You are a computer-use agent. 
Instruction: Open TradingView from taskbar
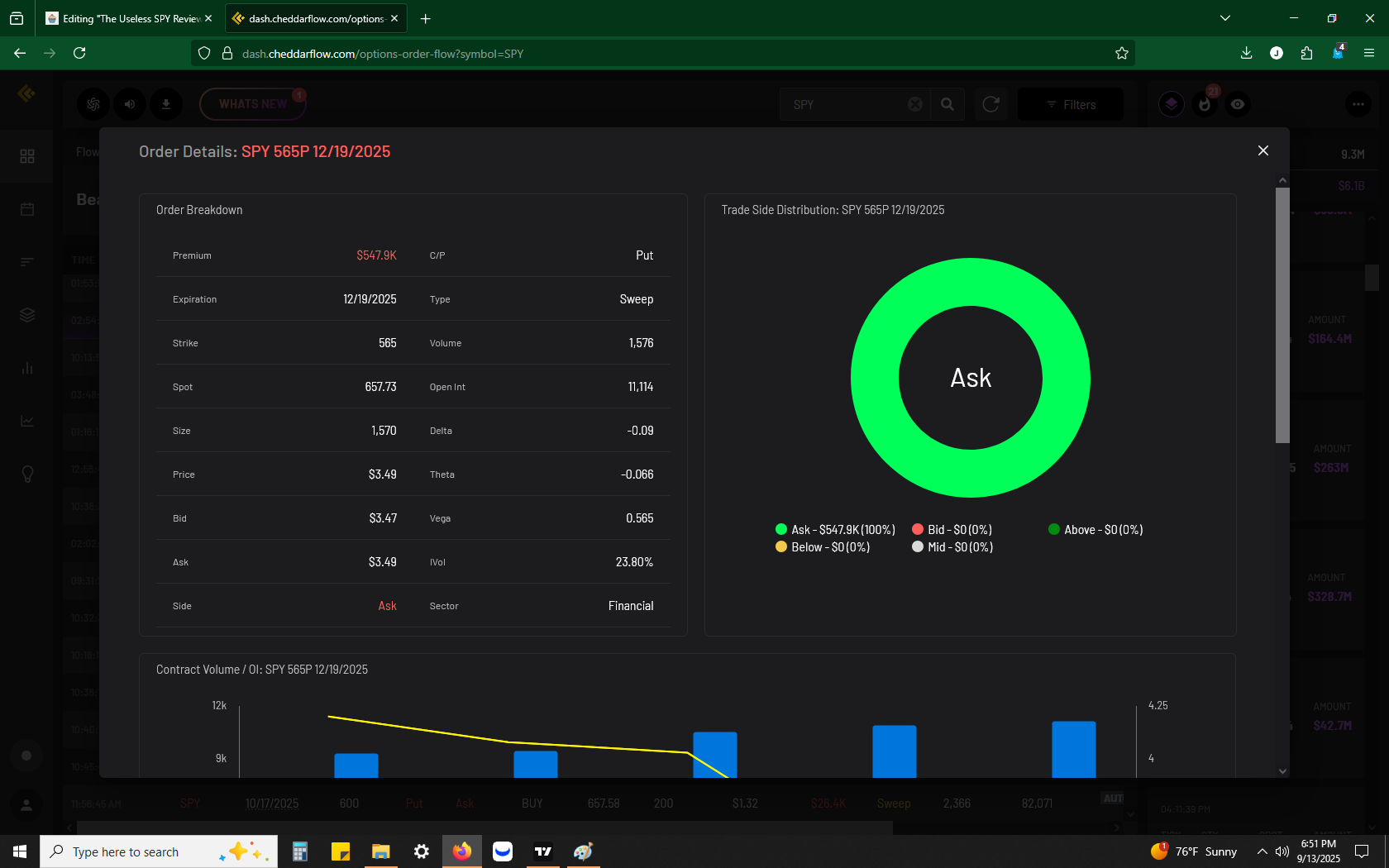pyautogui.click(x=543, y=851)
